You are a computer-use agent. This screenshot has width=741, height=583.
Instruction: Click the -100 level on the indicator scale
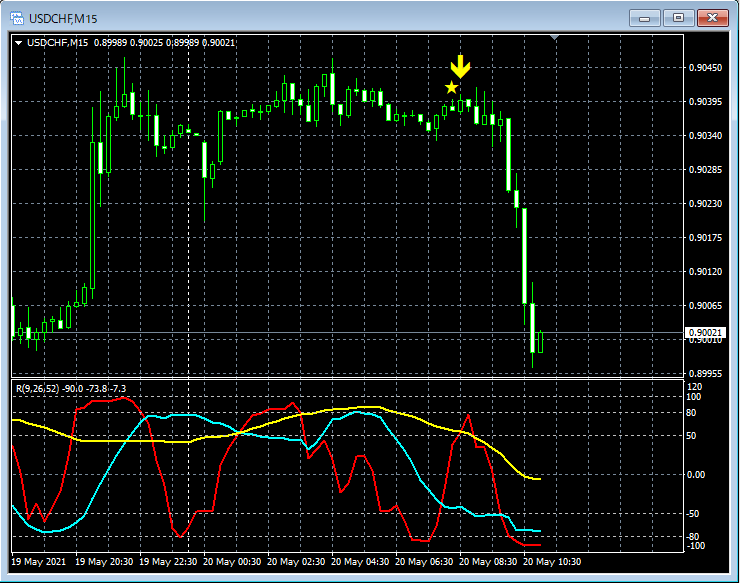[695, 546]
